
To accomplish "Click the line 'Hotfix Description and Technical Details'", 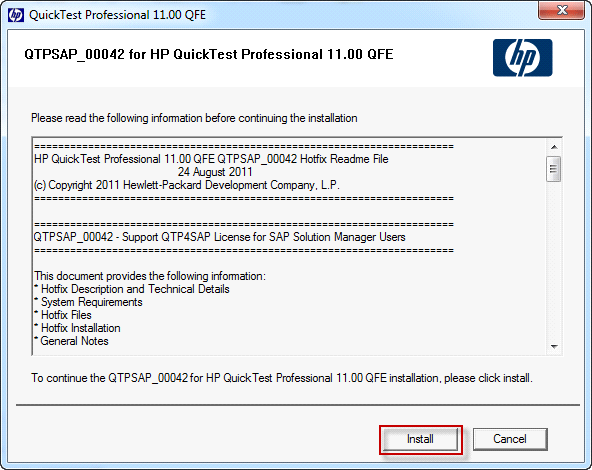I will click(x=132, y=289).
